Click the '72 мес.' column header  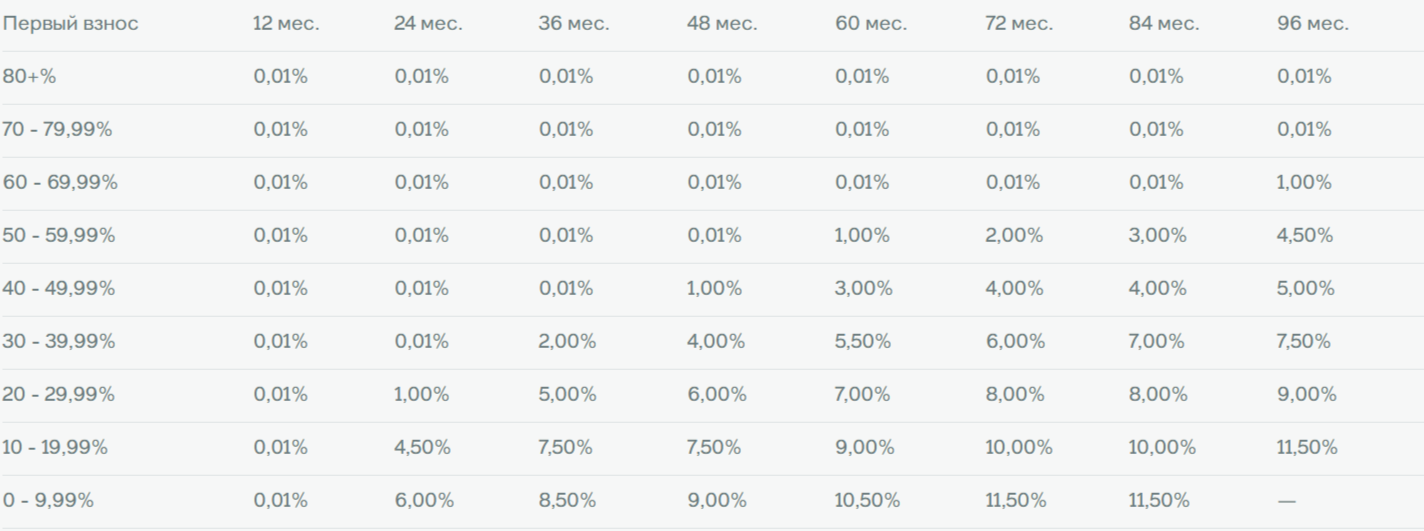pyautogui.click(x=1019, y=24)
